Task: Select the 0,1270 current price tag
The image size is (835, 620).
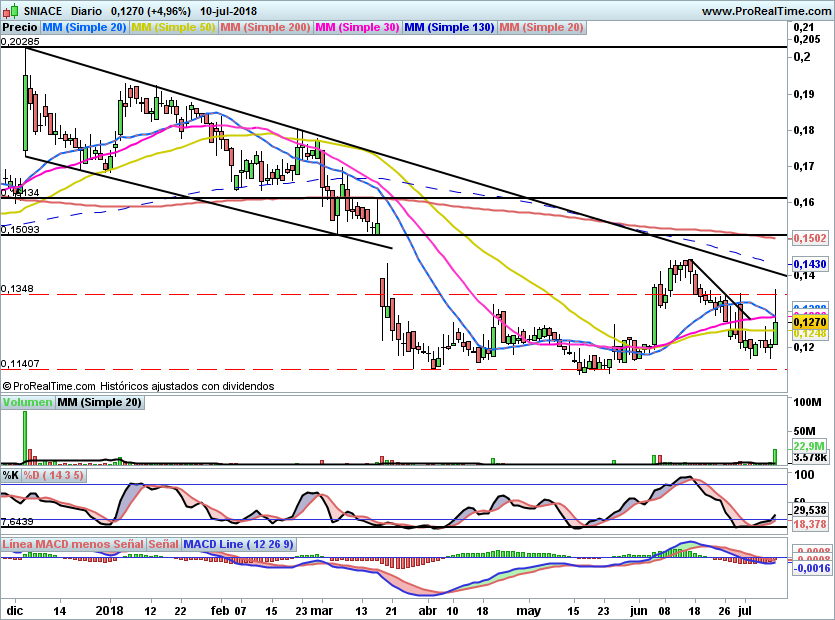Action: point(808,323)
